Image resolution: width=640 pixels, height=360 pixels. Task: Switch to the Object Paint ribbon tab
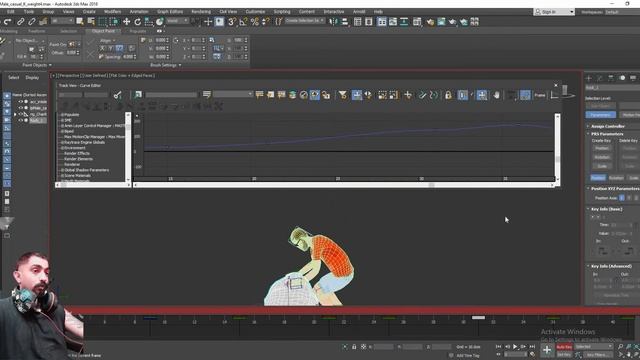coord(103,31)
